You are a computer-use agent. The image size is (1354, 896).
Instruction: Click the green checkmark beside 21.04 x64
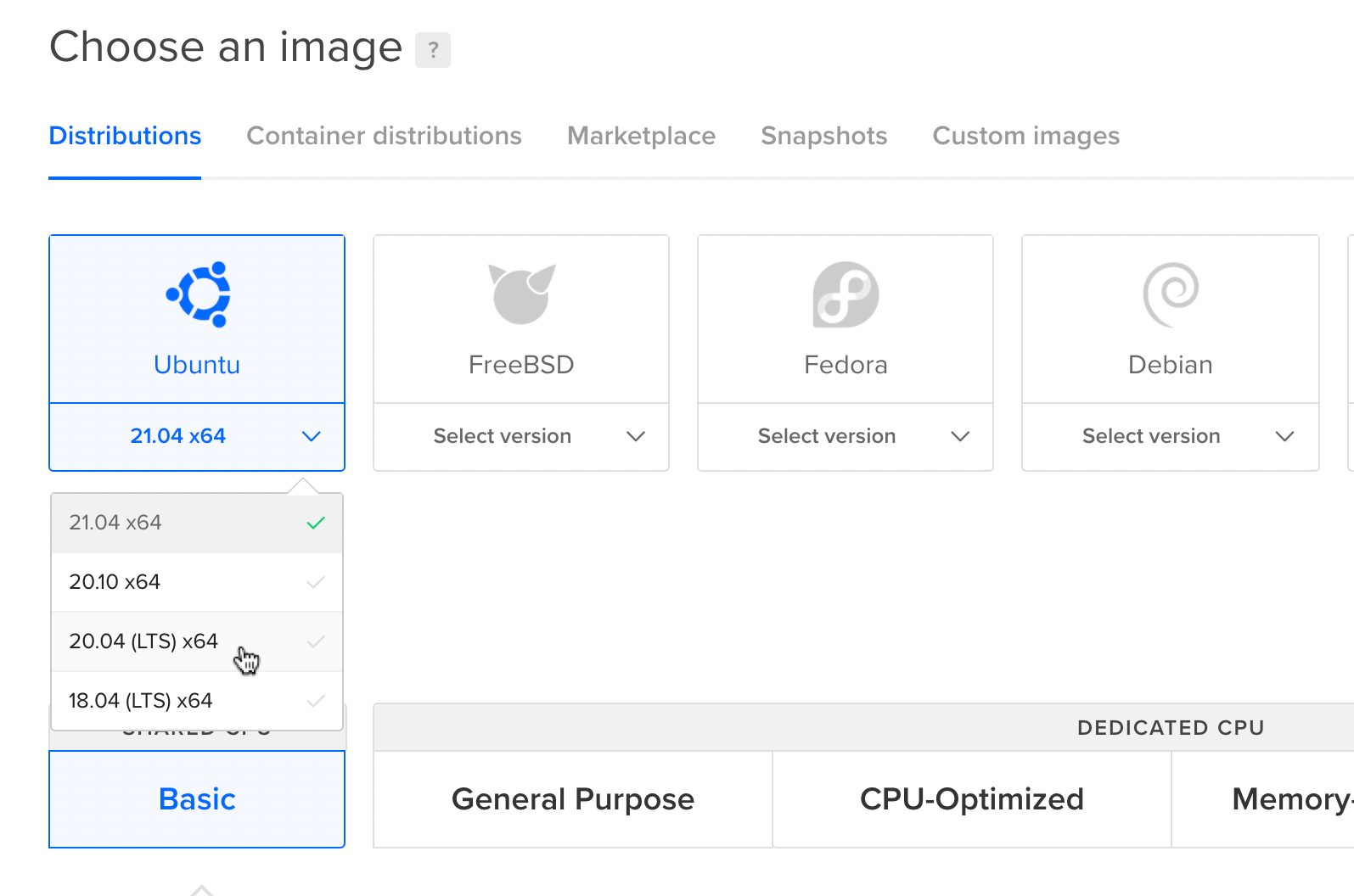click(316, 523)
